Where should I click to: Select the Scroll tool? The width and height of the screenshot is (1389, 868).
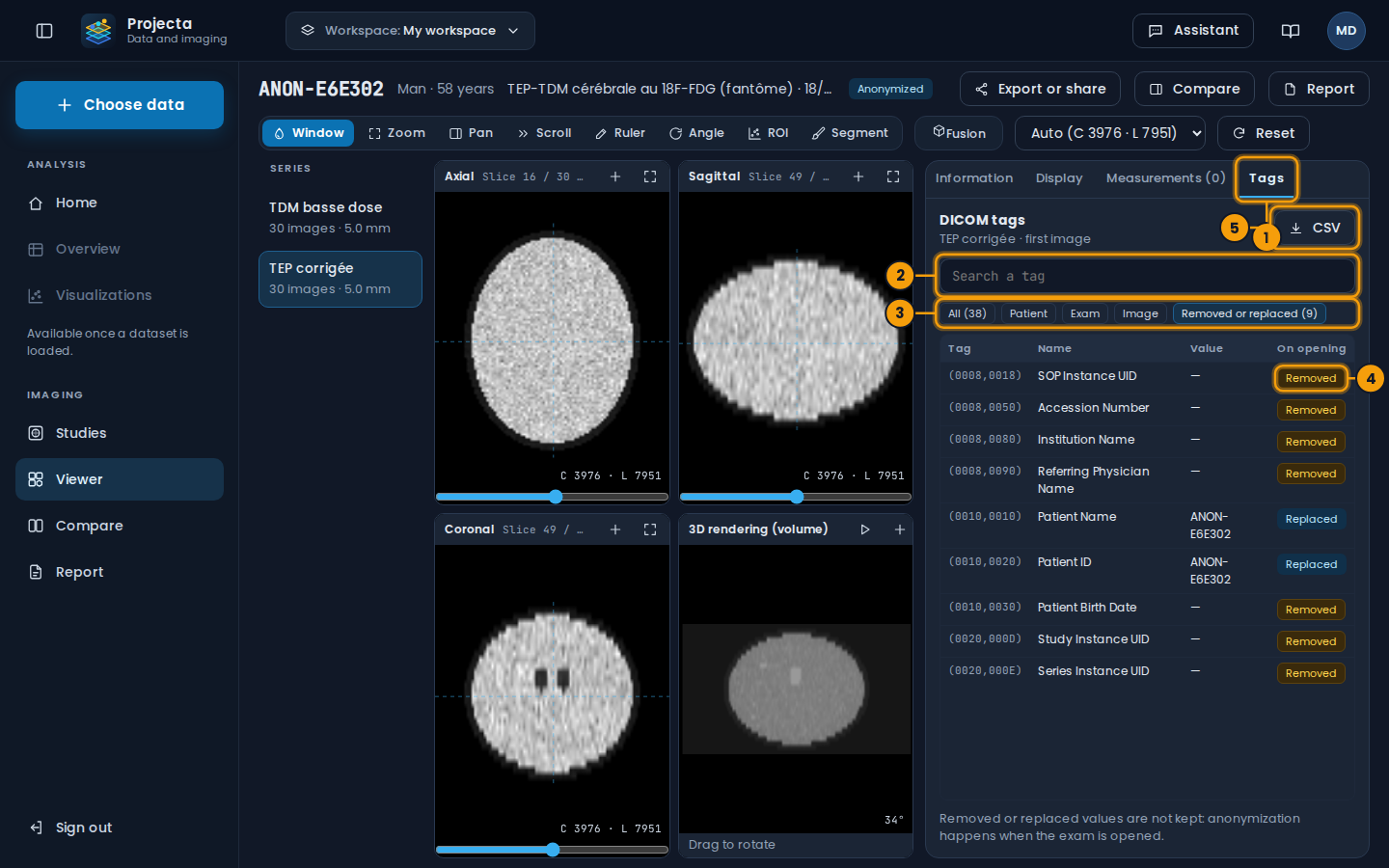(545, 133)
